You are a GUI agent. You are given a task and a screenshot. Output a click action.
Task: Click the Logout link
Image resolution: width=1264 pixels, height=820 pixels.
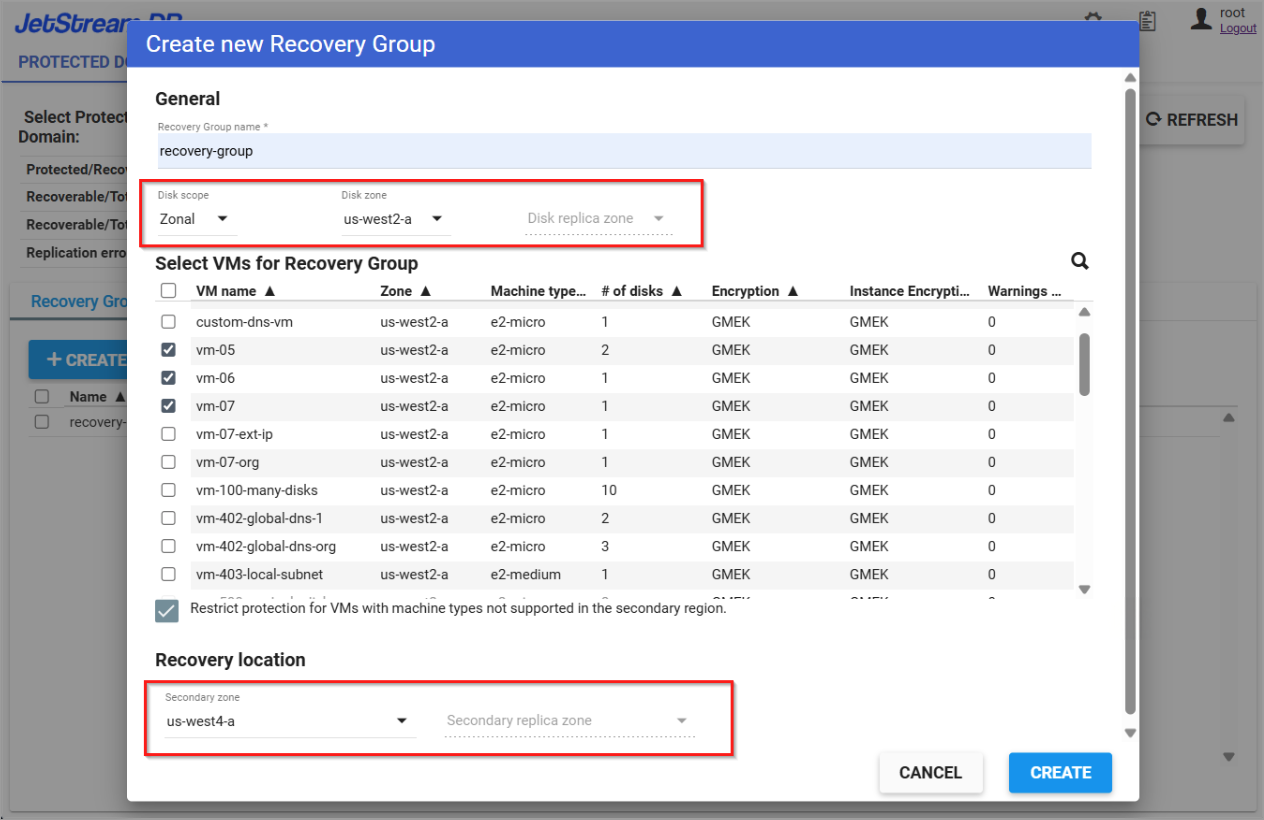1238,29
